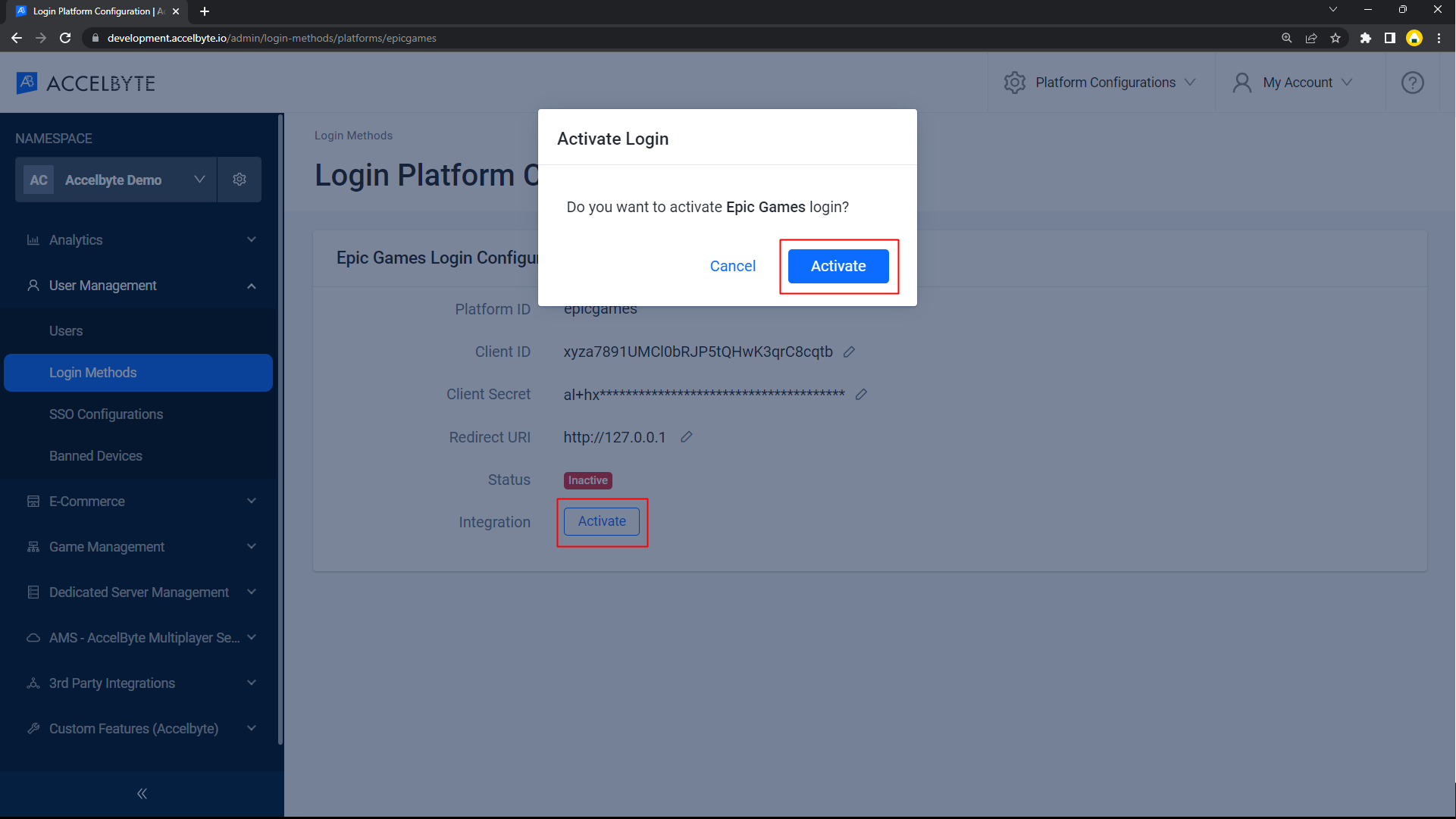
Task: Open the Chrome three-dot menu
Action: (1439, 38)
